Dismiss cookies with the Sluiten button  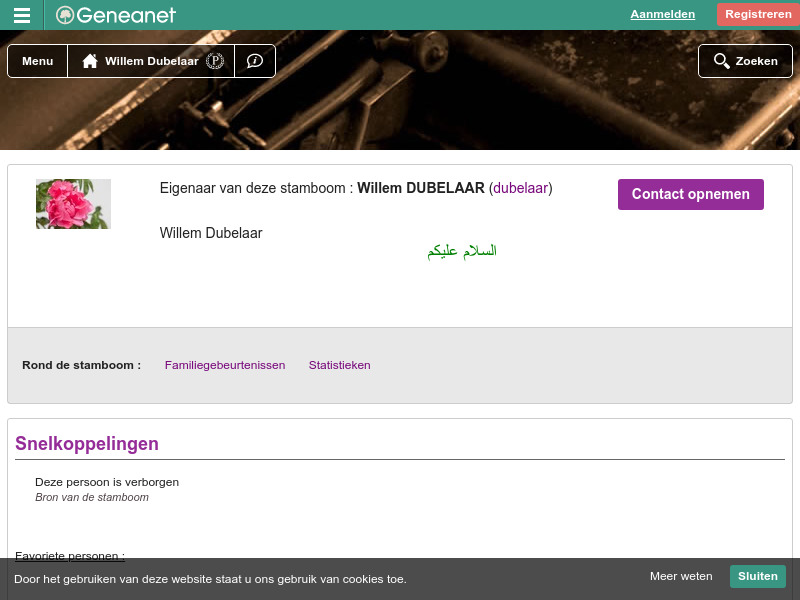tap(757, 576)
